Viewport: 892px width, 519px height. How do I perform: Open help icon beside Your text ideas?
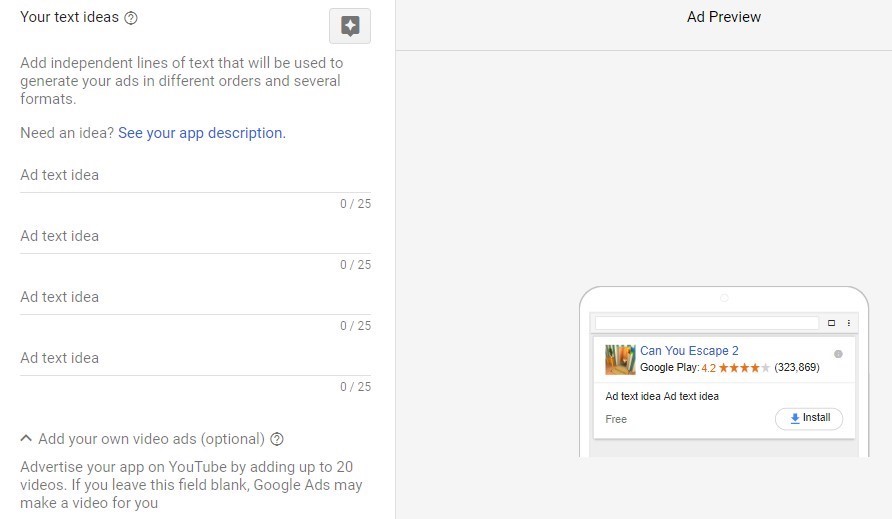[x=131, y=18]
